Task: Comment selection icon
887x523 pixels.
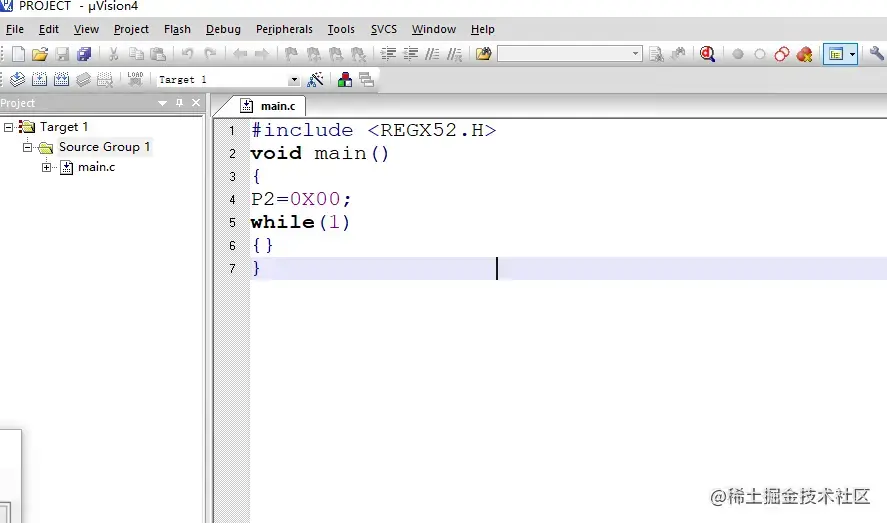Action: 432,54
